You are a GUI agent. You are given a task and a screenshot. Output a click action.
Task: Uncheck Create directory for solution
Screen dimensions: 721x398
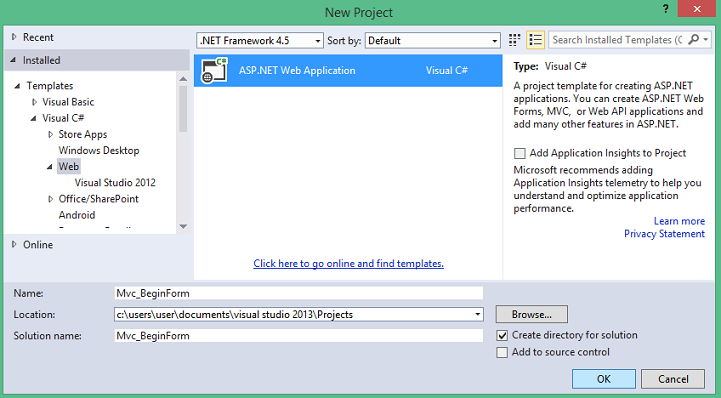[x=502, y=335]
